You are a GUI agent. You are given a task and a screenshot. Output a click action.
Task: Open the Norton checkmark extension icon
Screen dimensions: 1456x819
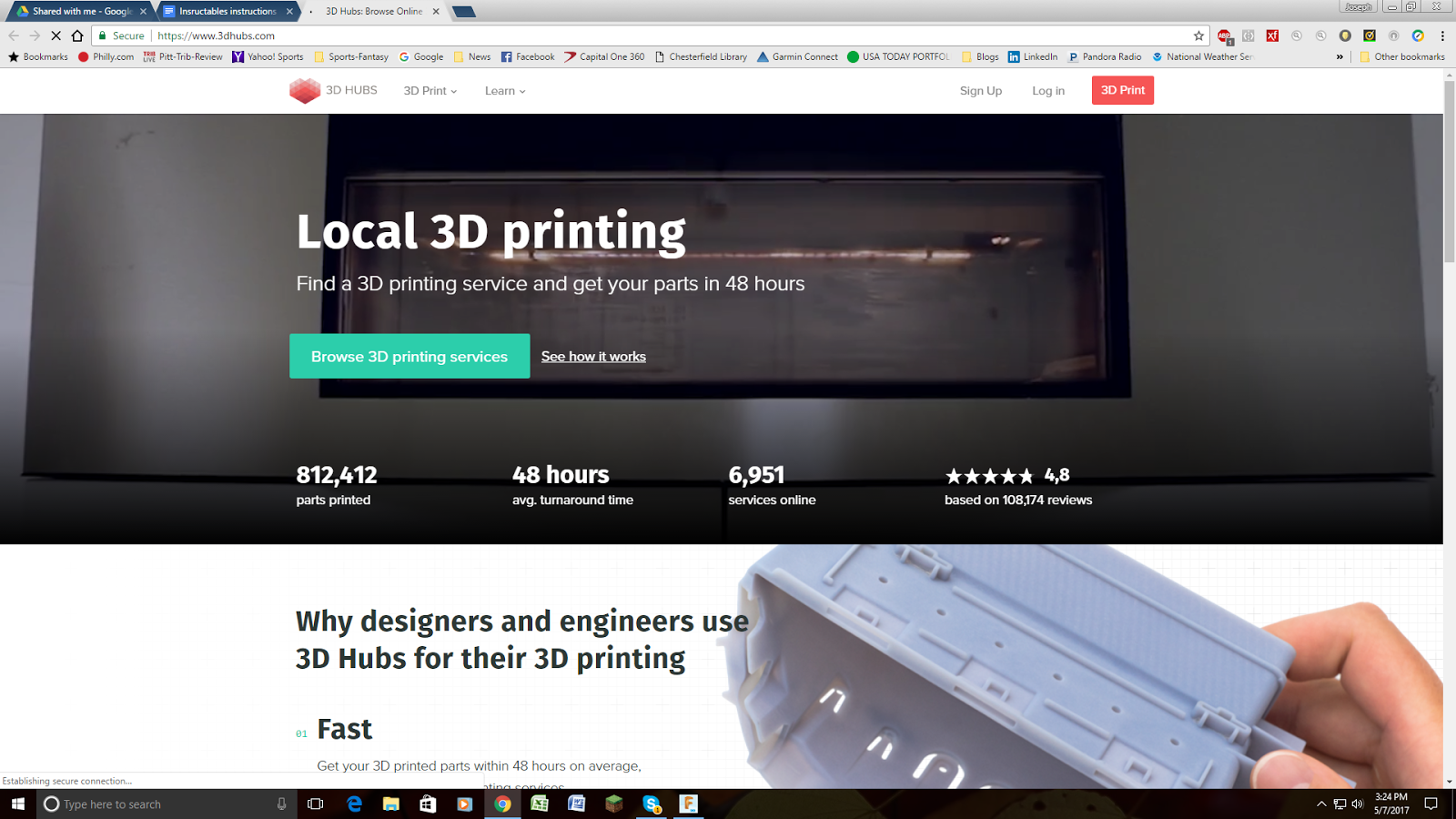pos(1370,35)
